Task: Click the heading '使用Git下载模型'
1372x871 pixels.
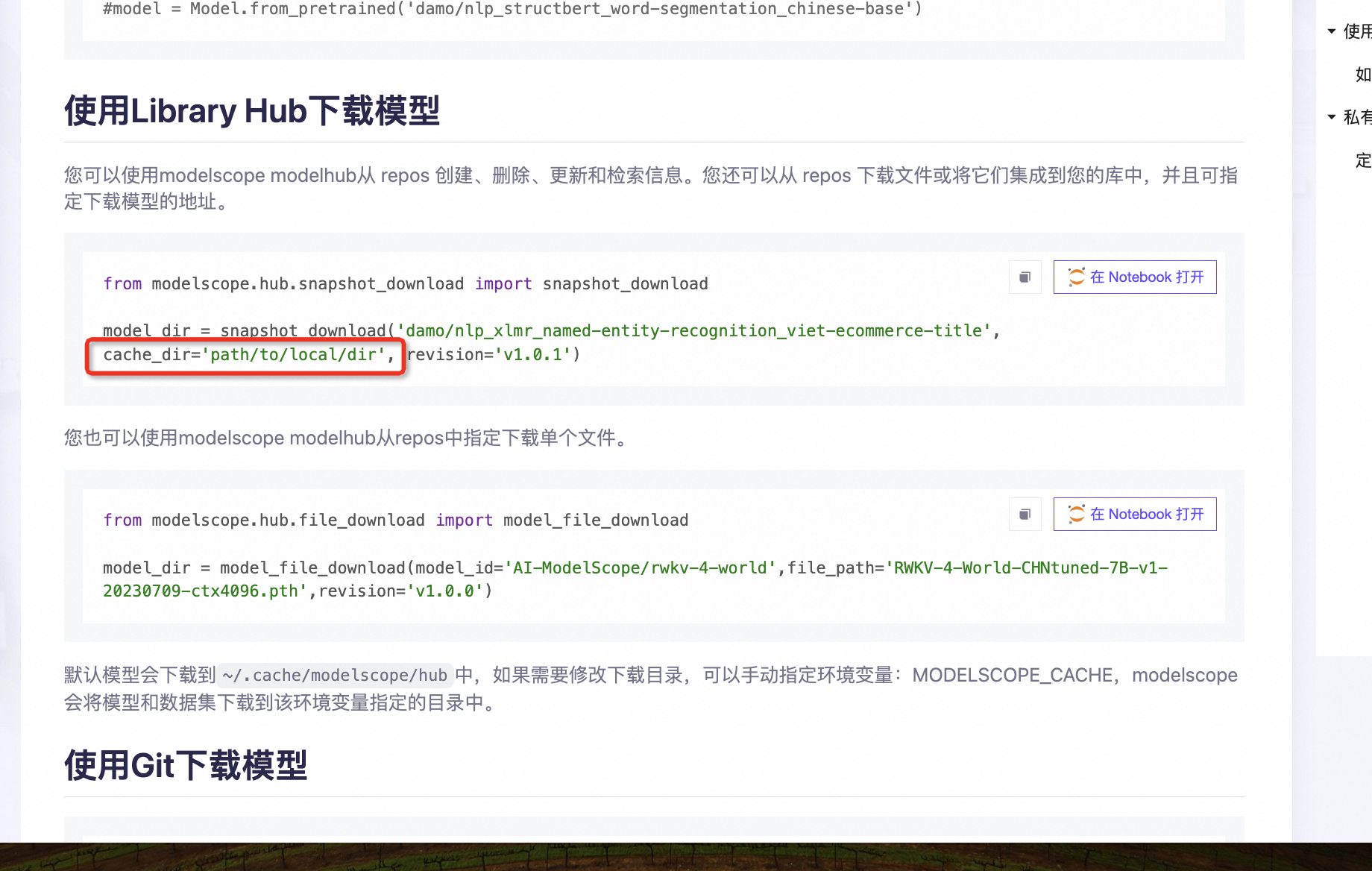Action: click(186, 766)
